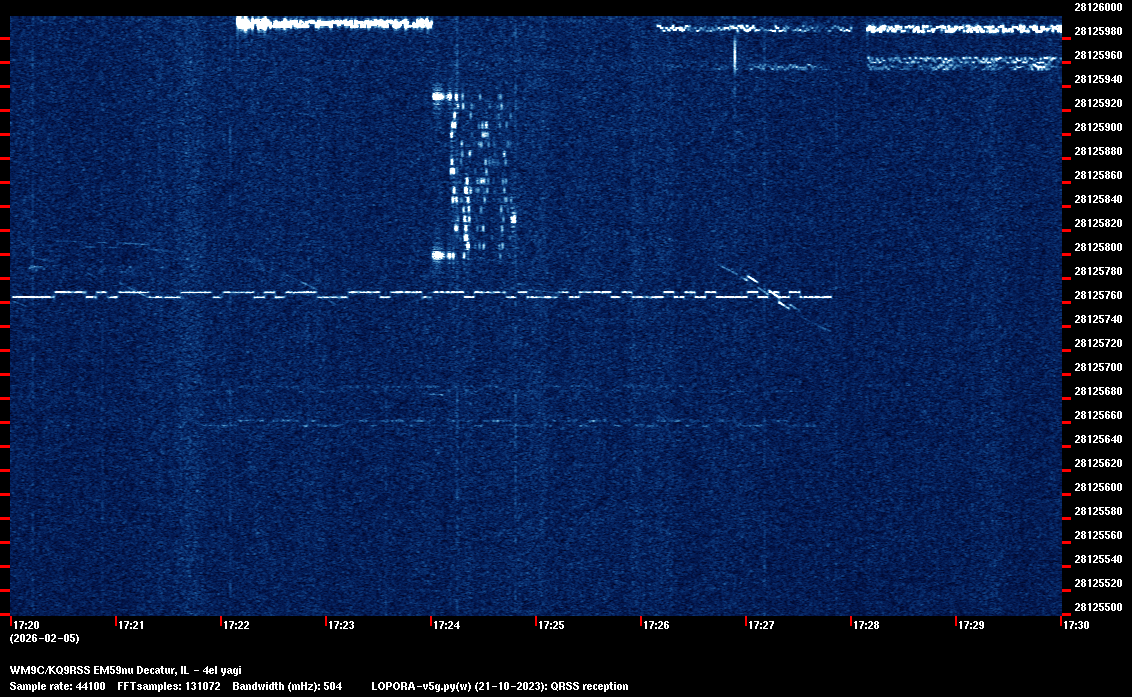Click frequency label 28125800
1132x697 pixels.
[x=1098, y=247]
